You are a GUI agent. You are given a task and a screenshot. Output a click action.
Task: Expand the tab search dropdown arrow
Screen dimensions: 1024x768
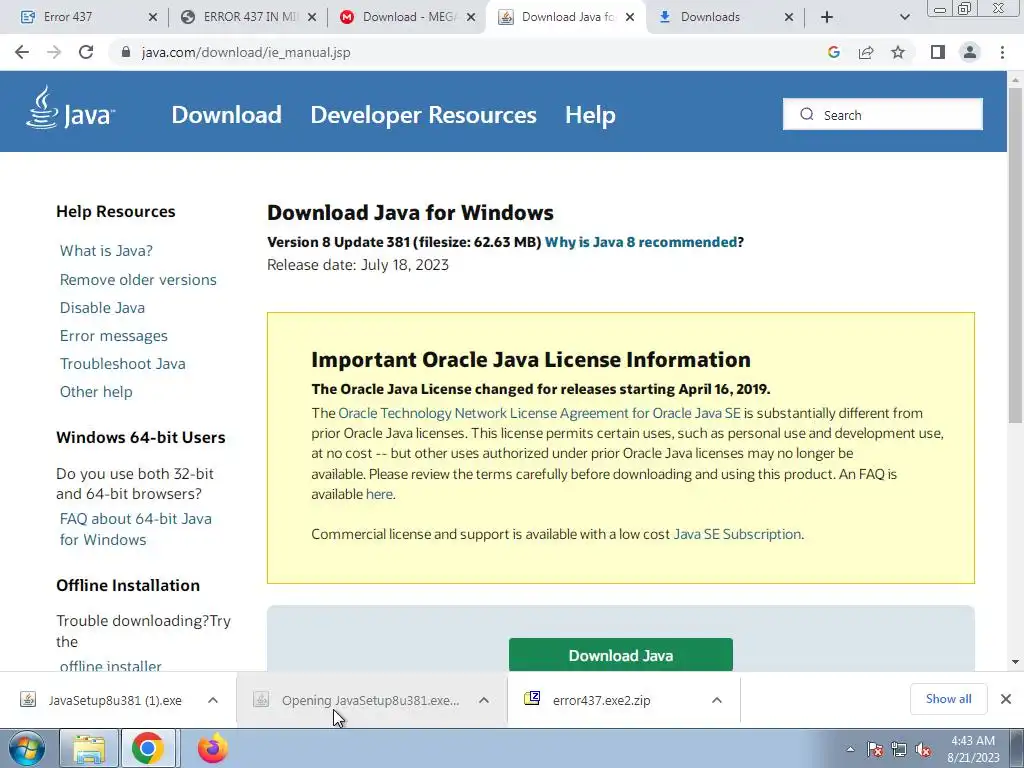coord(904,17)
